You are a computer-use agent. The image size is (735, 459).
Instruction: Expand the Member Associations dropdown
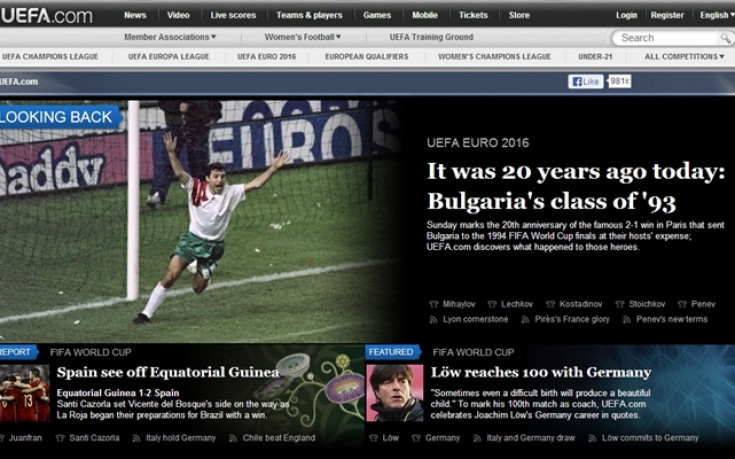(x=170, y=37)
